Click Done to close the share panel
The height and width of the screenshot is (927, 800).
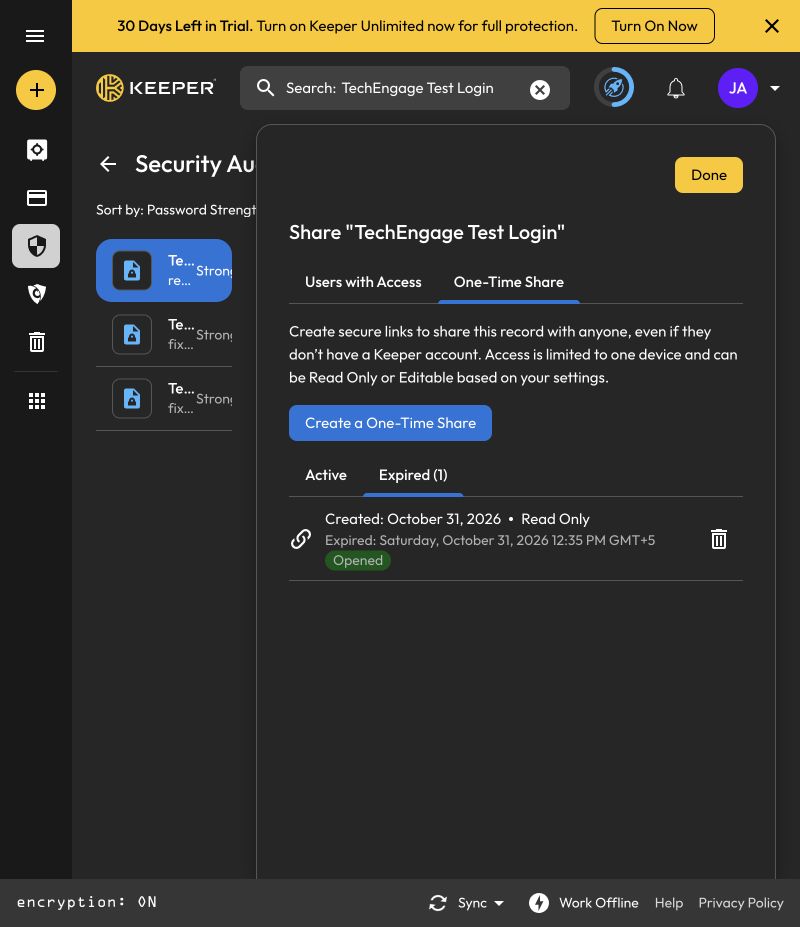708,175
